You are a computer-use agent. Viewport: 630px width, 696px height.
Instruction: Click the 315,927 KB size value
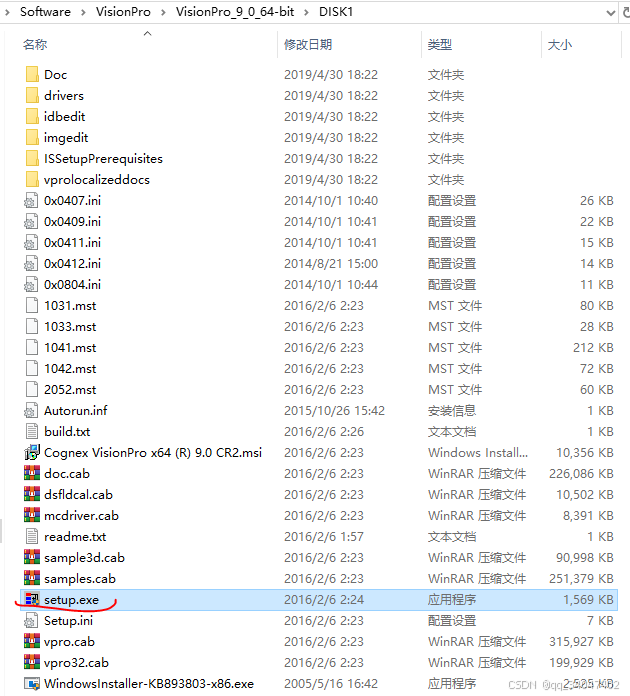point(581,641)
